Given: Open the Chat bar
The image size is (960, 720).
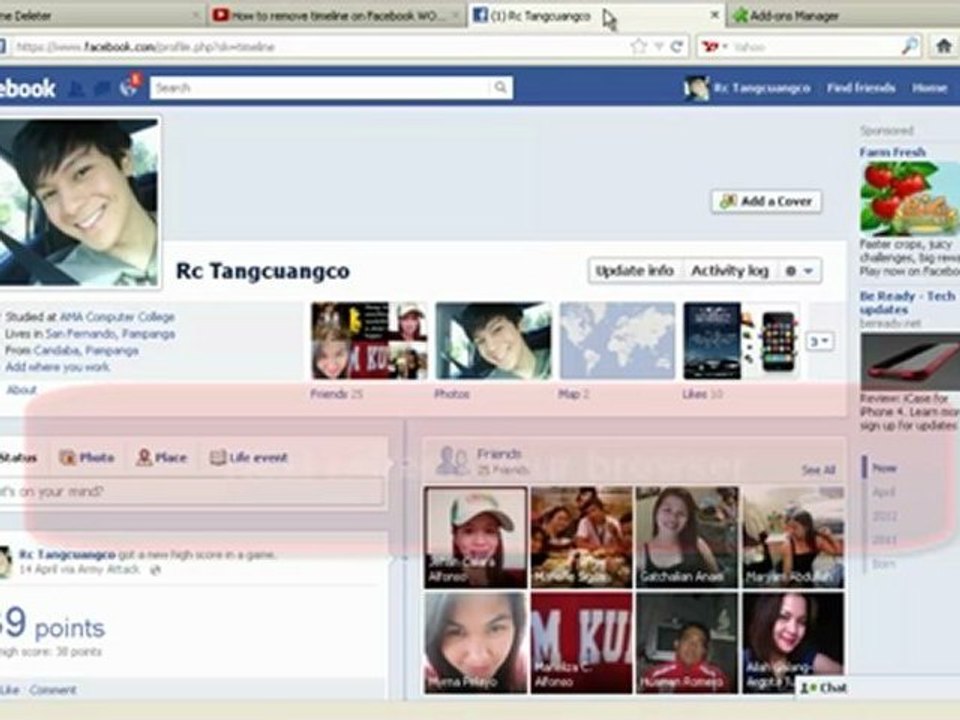Looking at the screenshot, I should (x=824, y=688).
